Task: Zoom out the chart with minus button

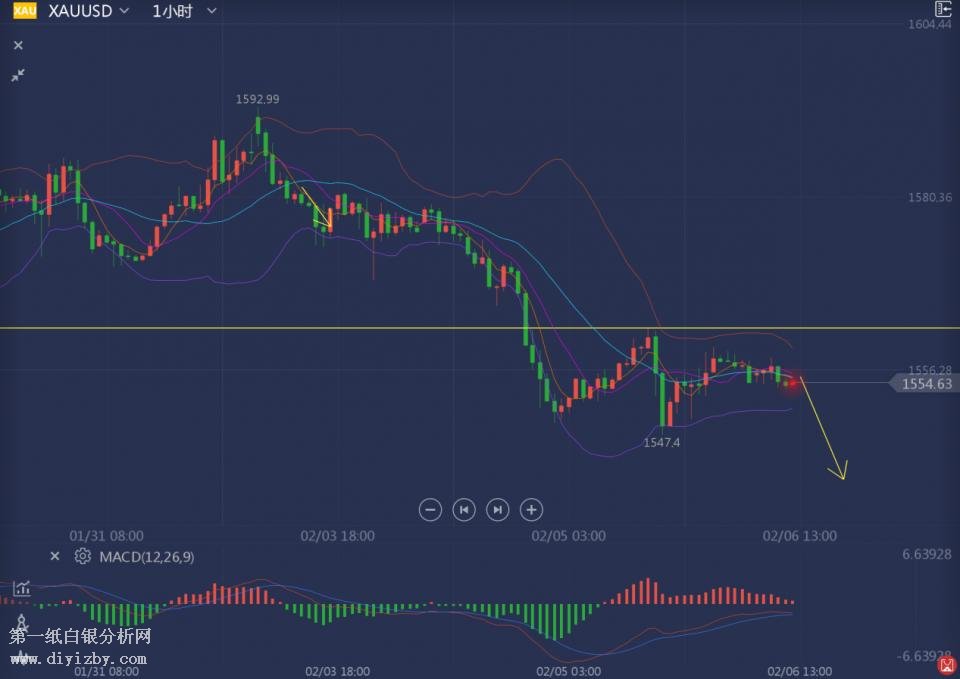Action: point(430,510)
